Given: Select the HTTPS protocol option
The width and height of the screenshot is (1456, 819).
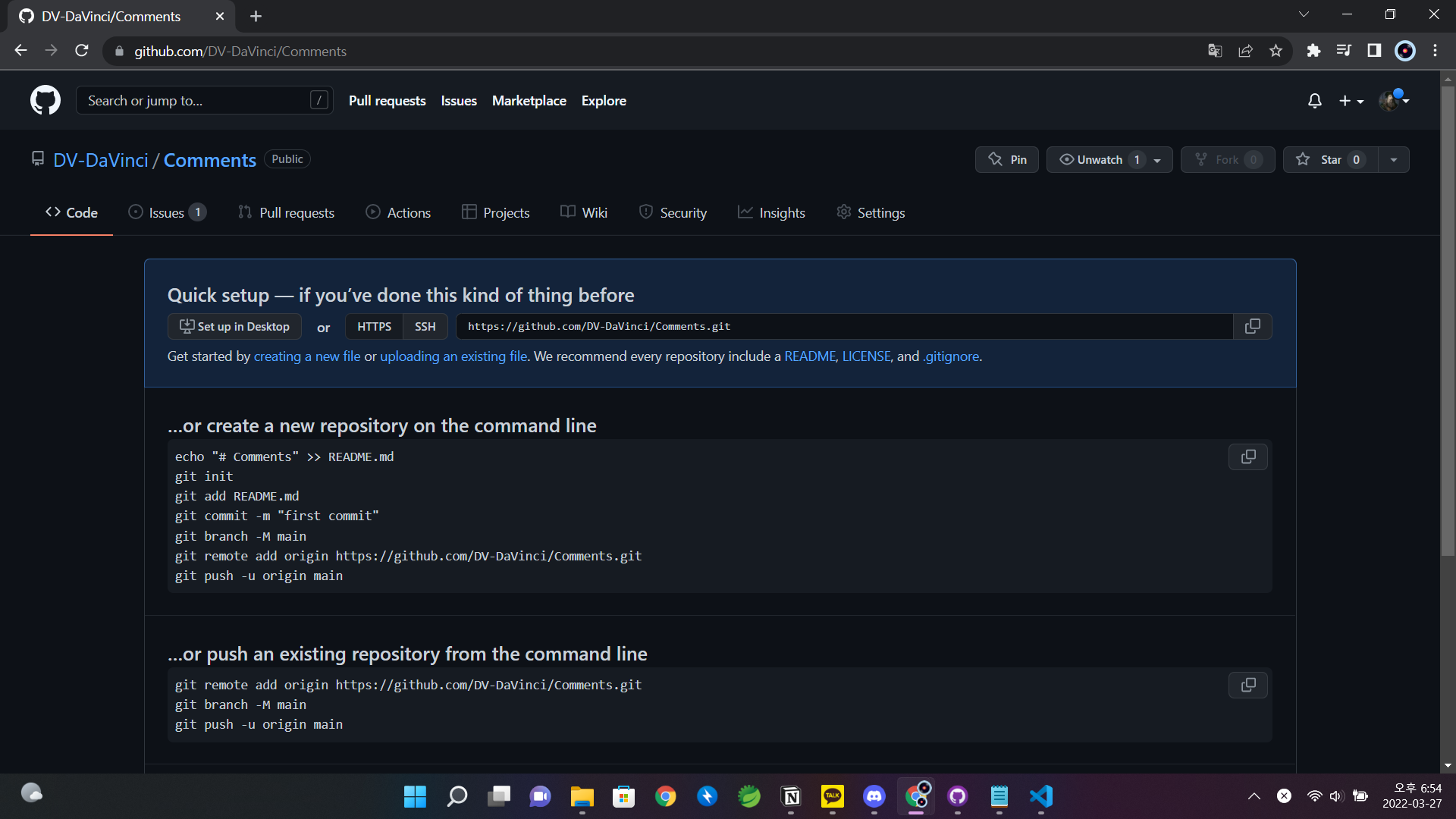Looking at the screenshot, I should pos(374,327).
